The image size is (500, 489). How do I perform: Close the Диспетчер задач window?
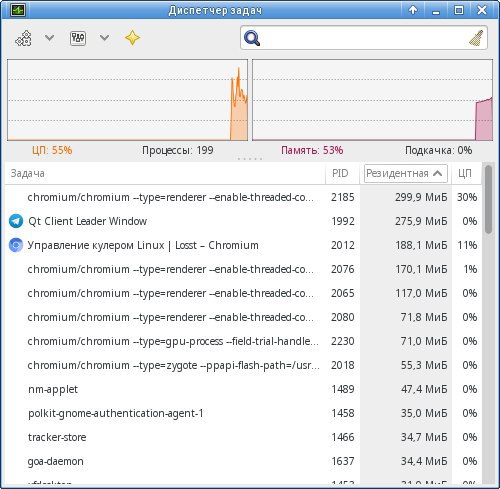[x=482, y=10]
